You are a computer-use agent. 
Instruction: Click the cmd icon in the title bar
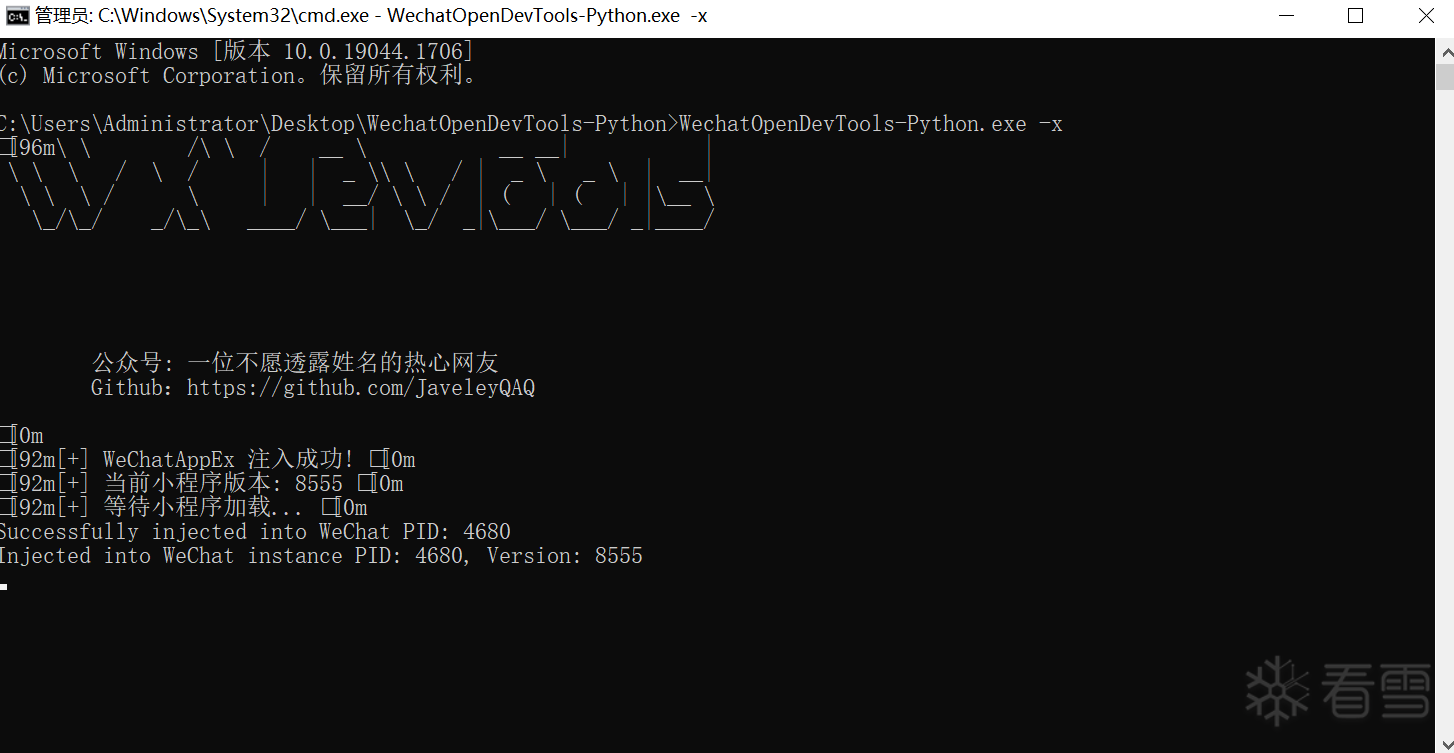click(17, 15)
